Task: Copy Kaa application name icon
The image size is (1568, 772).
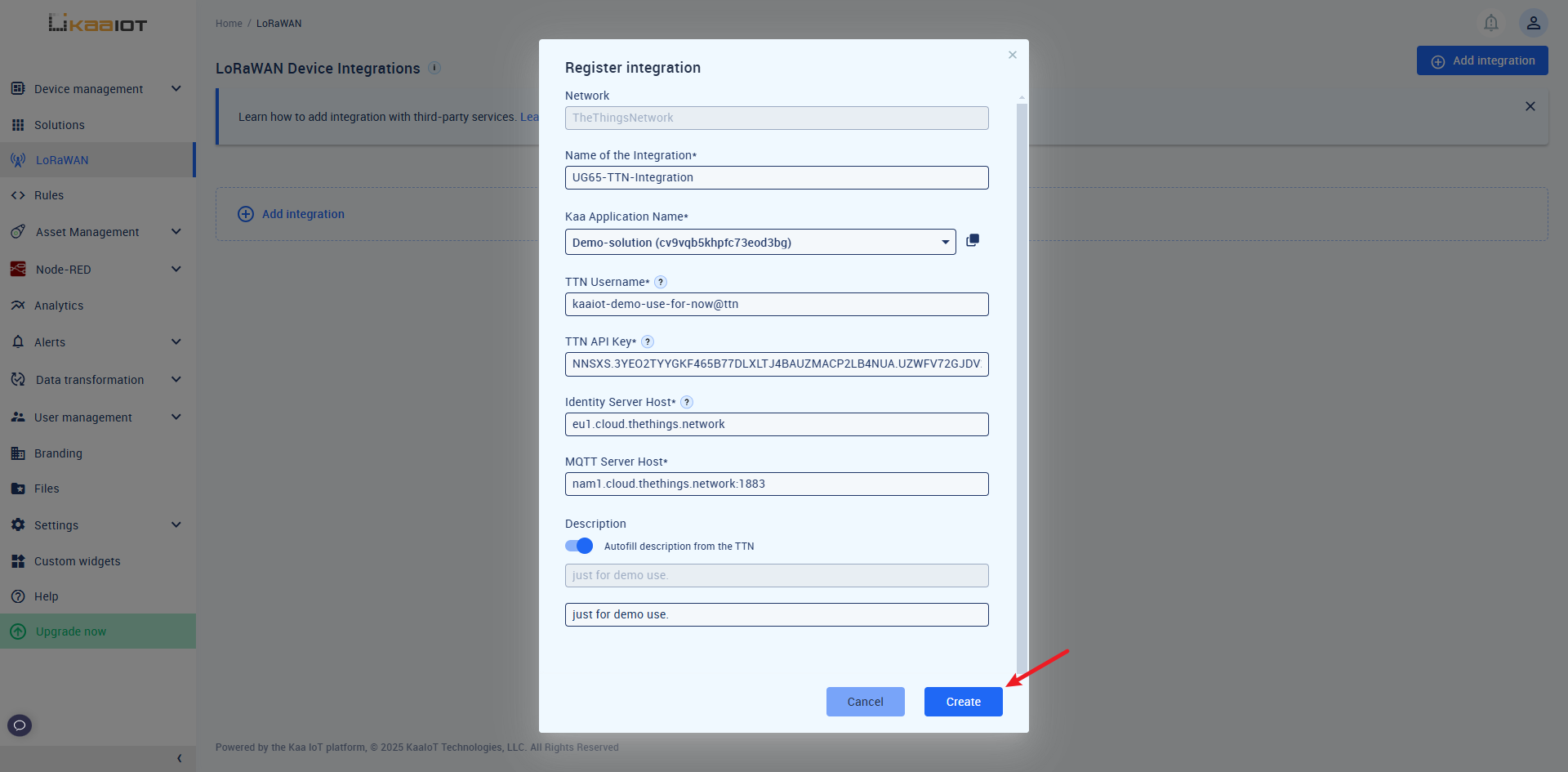Action: click(x=973, y=240)
